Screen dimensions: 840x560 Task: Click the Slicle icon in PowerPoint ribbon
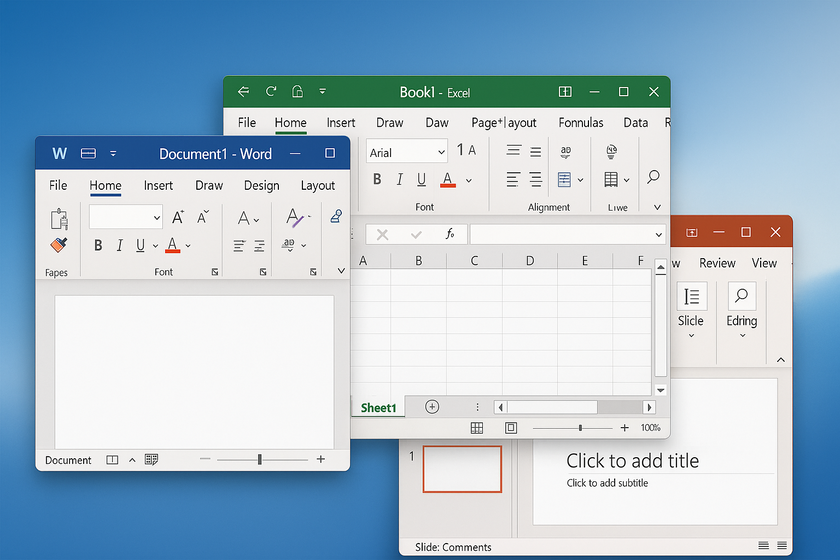[691, 297]
